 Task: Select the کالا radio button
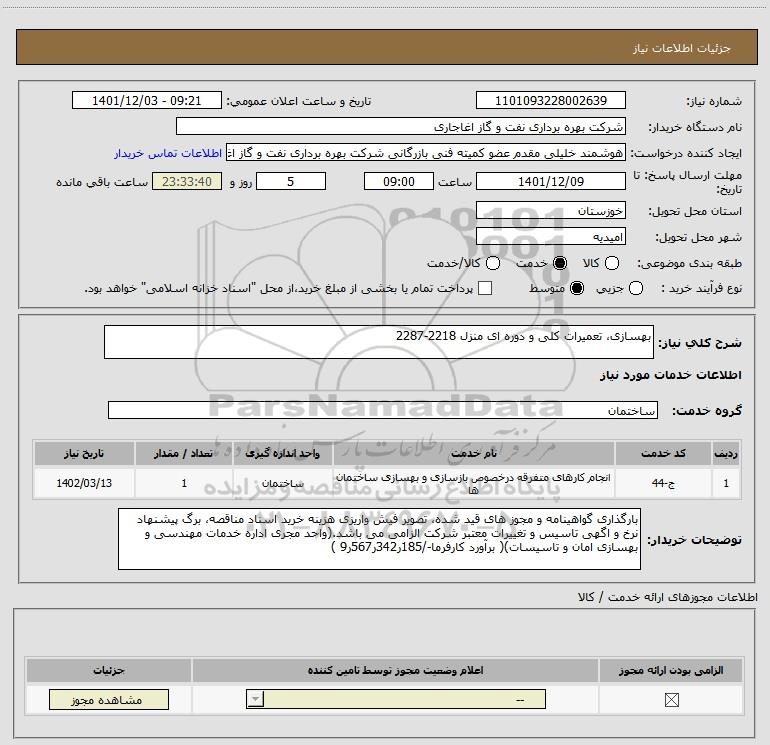pyautogui.click(x=611, y=263)
